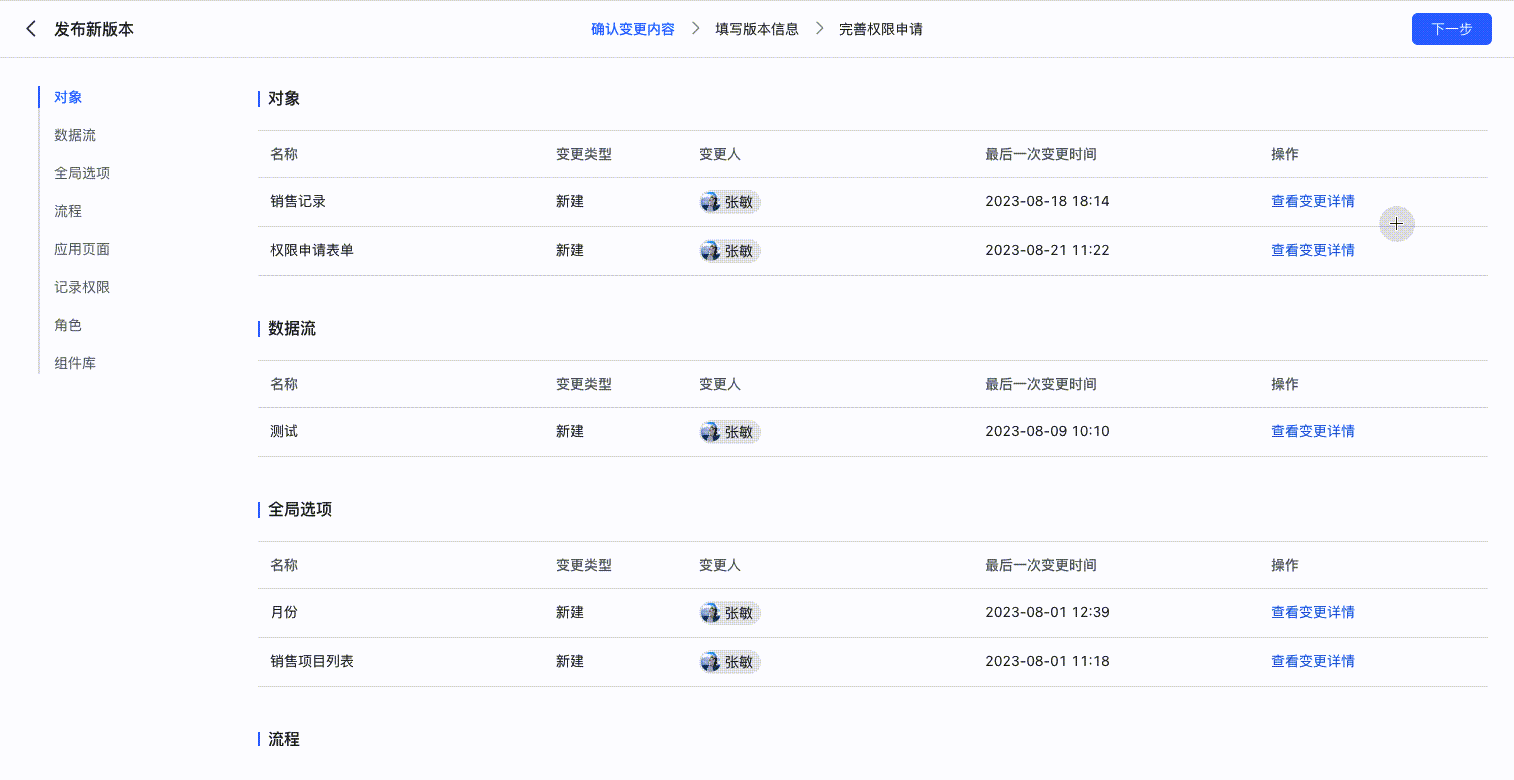The width and height of the screenshot is (1514, 780).
Task: Click the 全局选项 section heading
Action: pyautogui.click(x=300, y=509)
